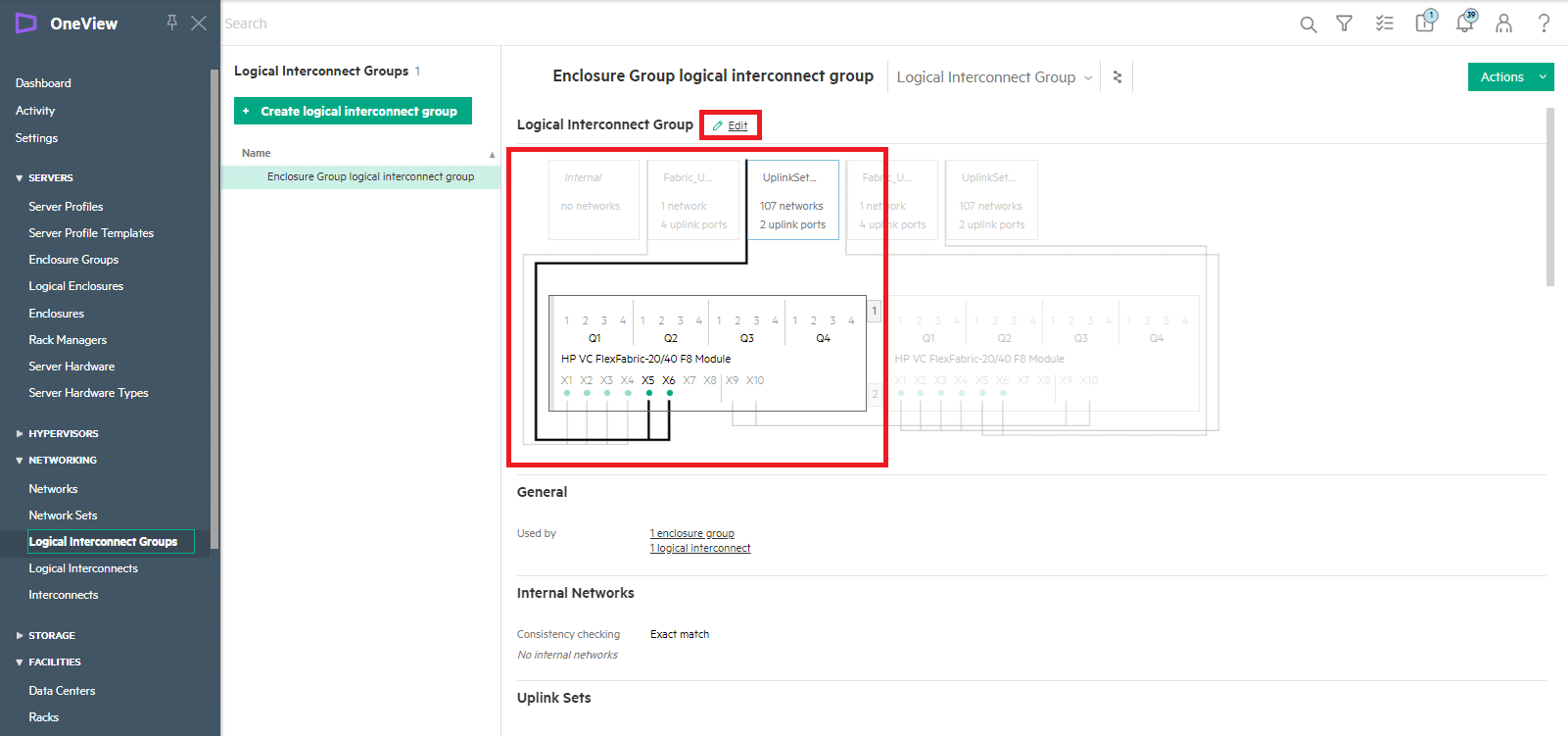1568x736 pixels.
Task: Open the Logical Interconnect Group view selector
Action: [994, 77]
